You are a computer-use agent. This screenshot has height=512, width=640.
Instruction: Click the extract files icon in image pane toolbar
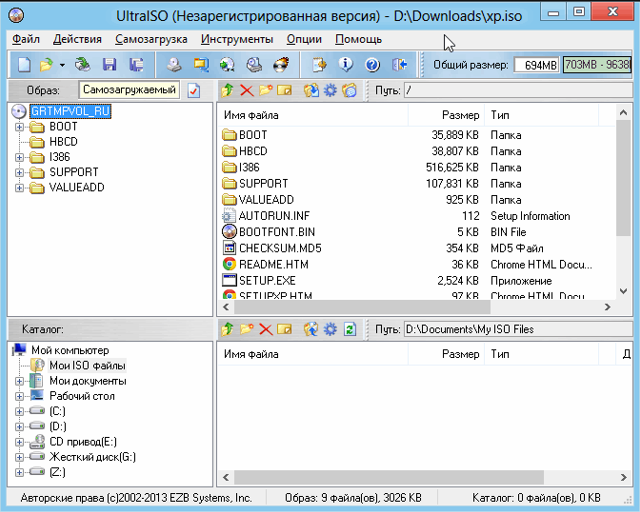(311, 90)
